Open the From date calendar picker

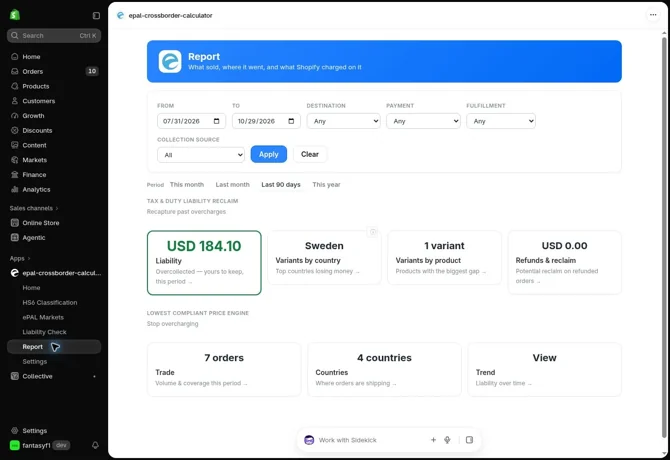(x=217, y=121)
